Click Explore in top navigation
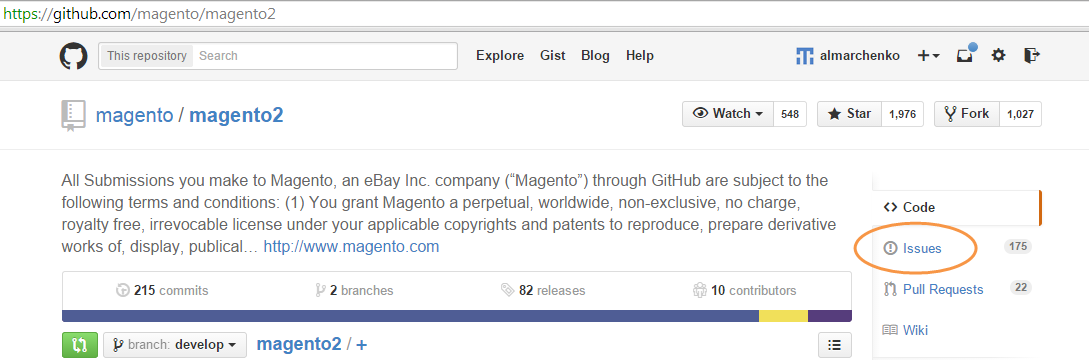Viewport: 1089px width, 360px height. pos(500,56)
